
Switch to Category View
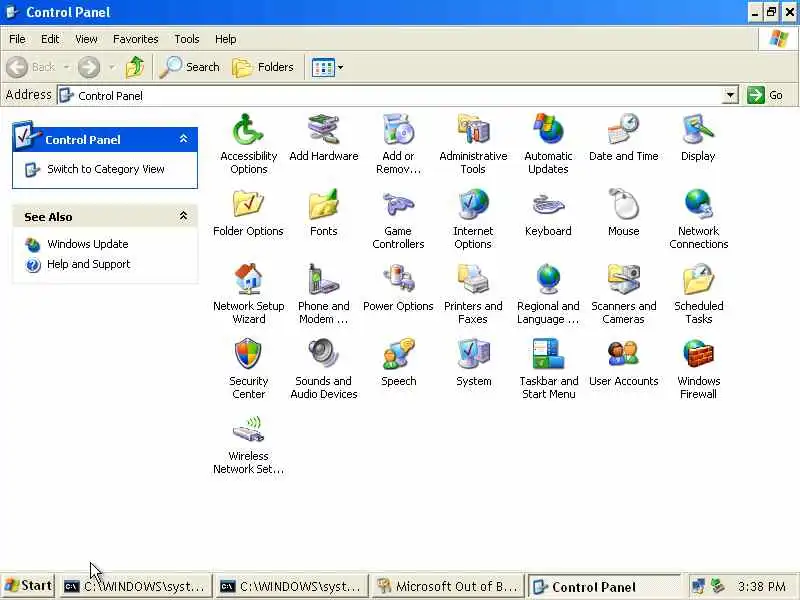click(106, 169)
